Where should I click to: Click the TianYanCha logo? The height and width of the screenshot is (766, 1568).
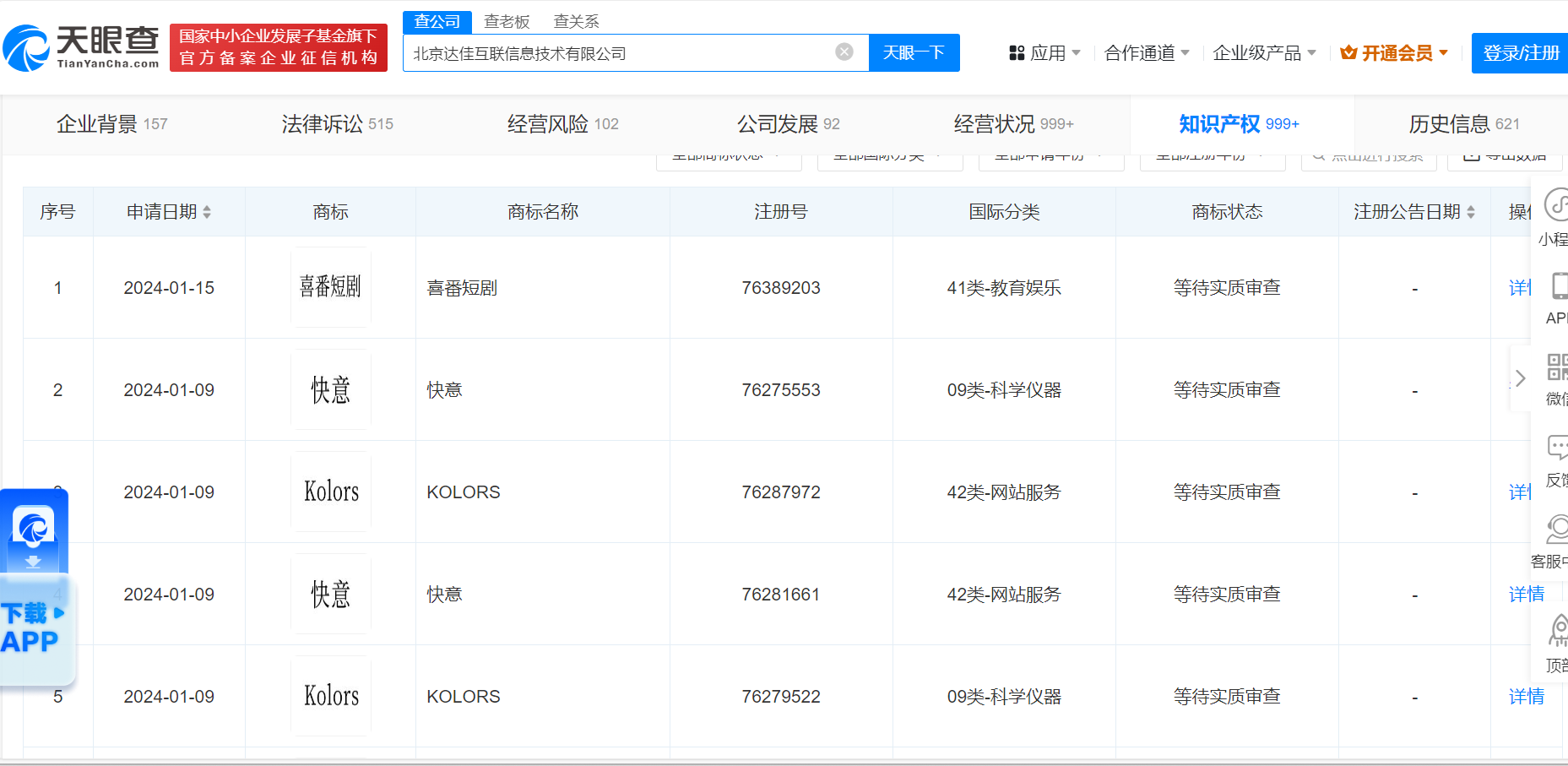coord(81,47)
